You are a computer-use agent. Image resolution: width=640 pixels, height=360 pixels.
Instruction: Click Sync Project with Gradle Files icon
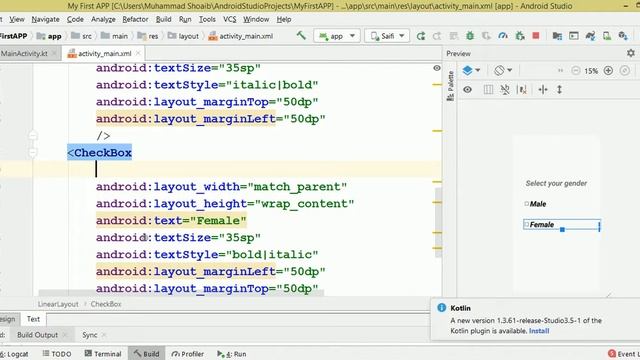click(x=590, y=36)
